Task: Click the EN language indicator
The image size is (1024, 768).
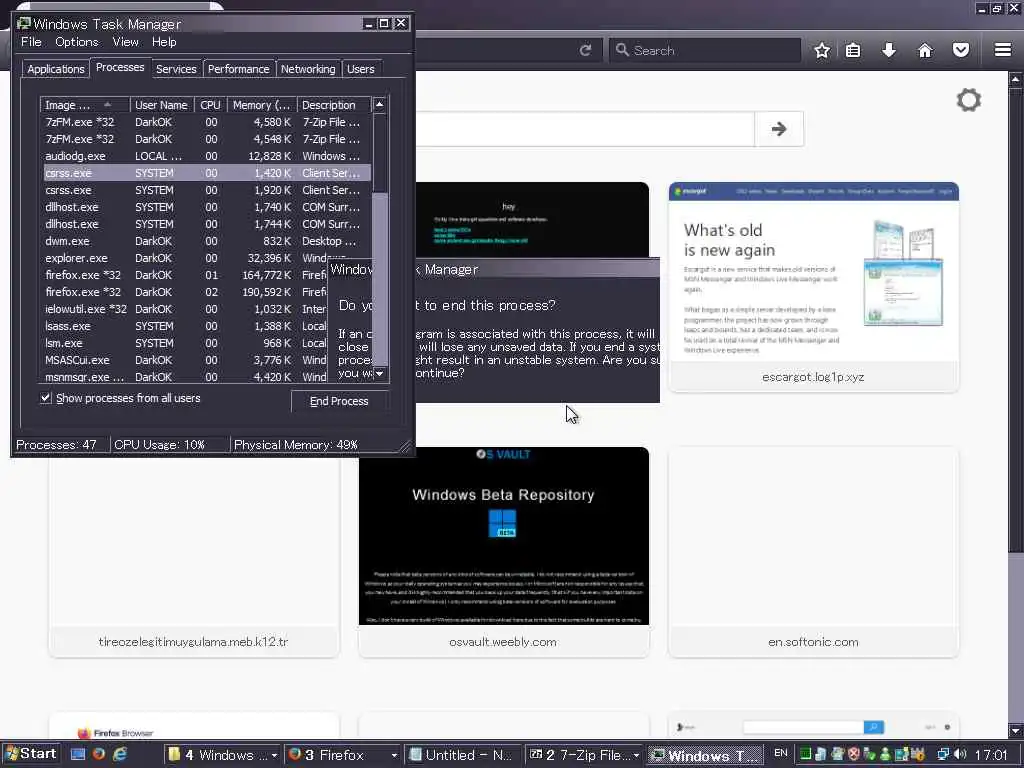Action: click(780, 754)
